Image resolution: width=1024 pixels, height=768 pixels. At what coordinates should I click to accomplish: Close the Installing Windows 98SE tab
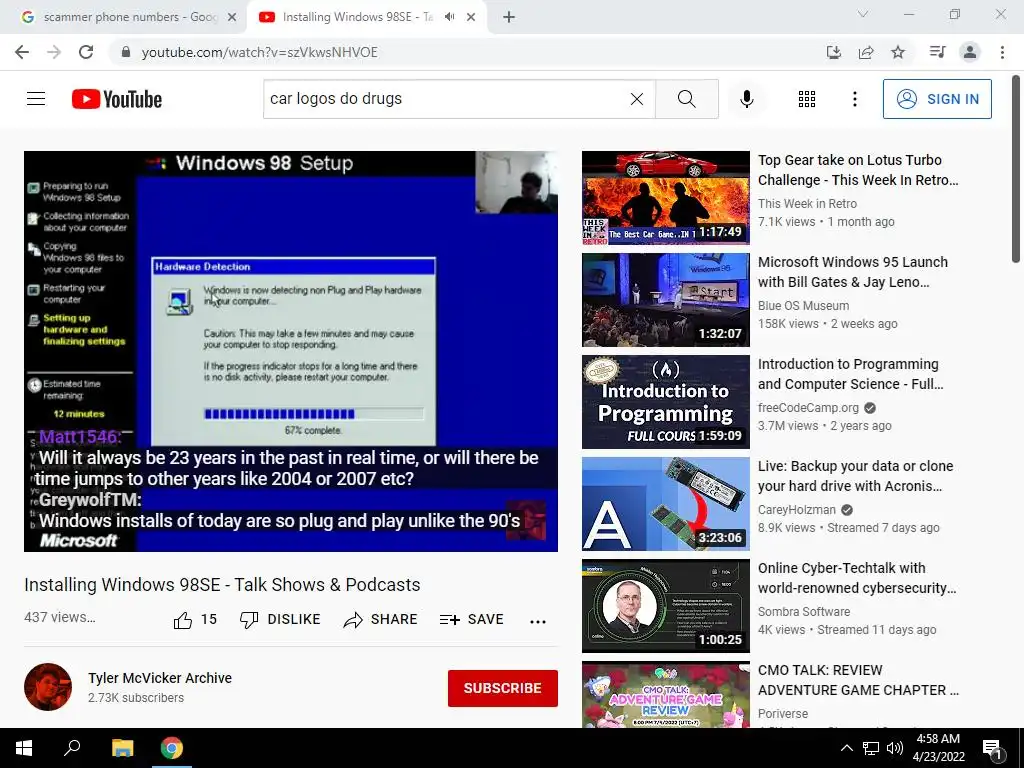point(471,17)
